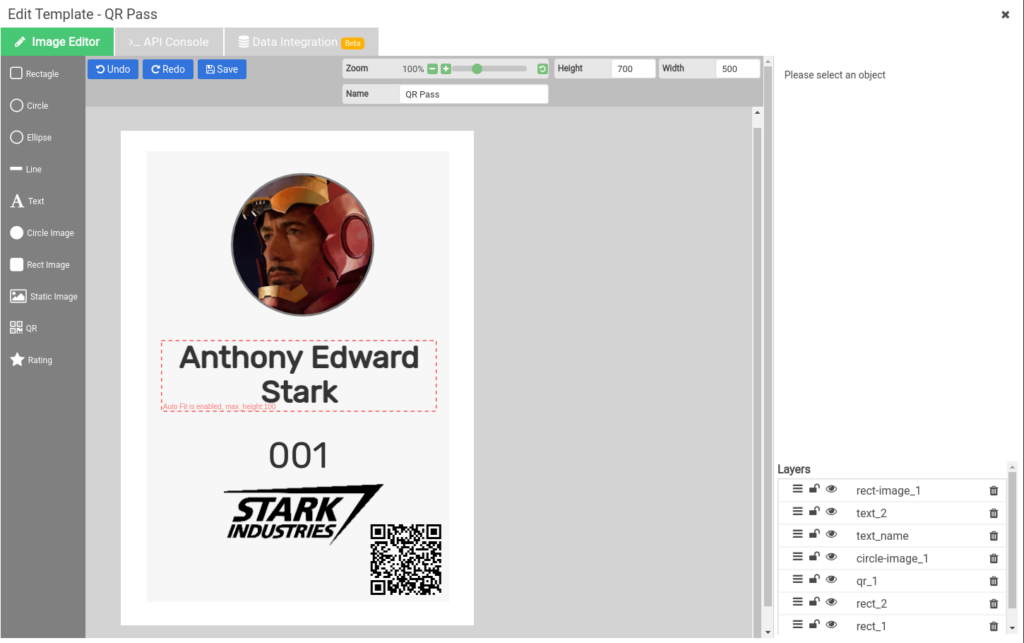Viewport: 1024px width, 643px height.
Task: Delete the rect_1 layer
Action: pos(993,626)
